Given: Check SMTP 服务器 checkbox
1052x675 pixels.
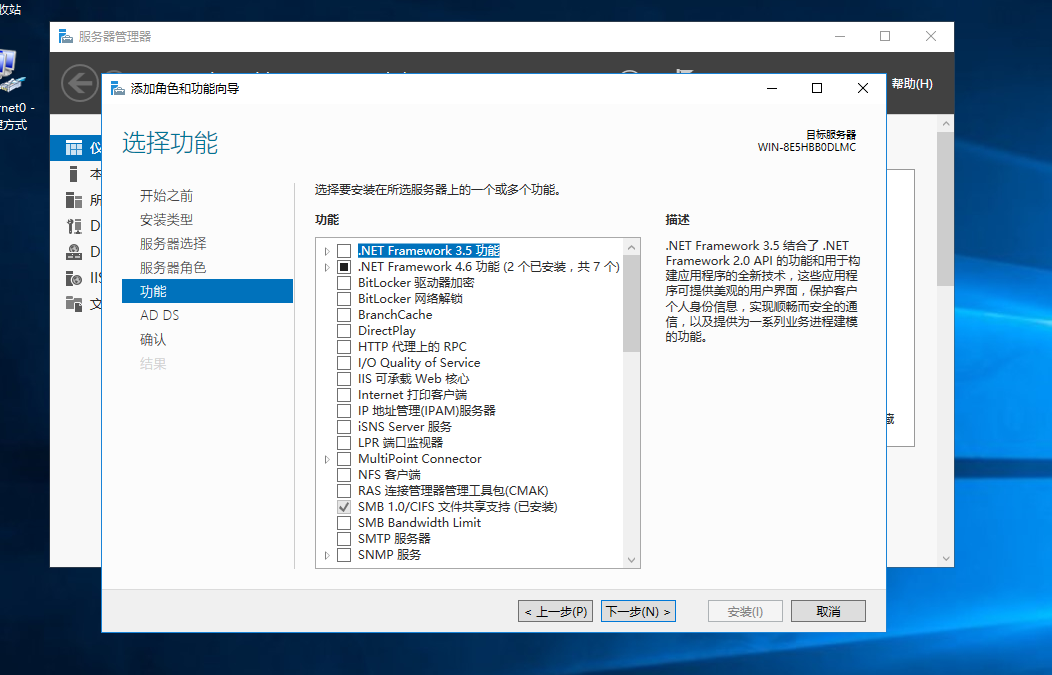Looking at the screenshot, I should pyautogui.click(x=344, y=539).
